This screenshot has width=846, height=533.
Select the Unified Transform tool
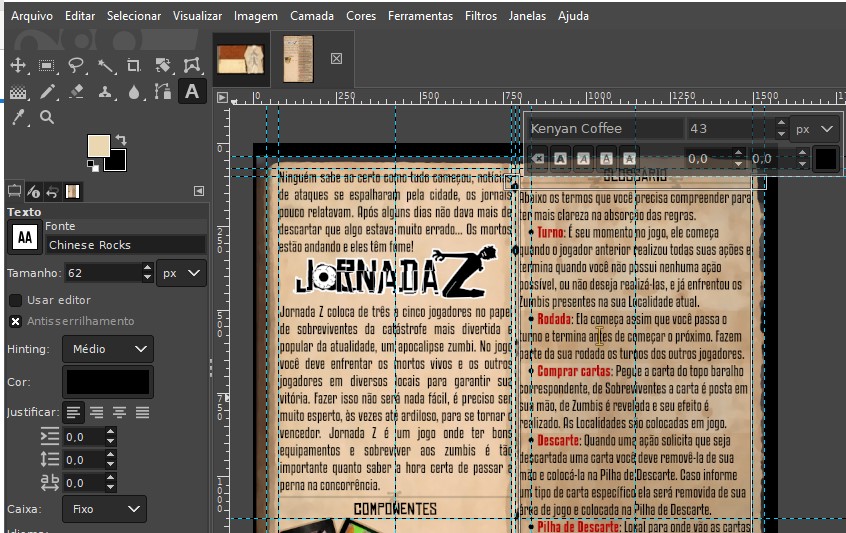(x=163, y=65)
